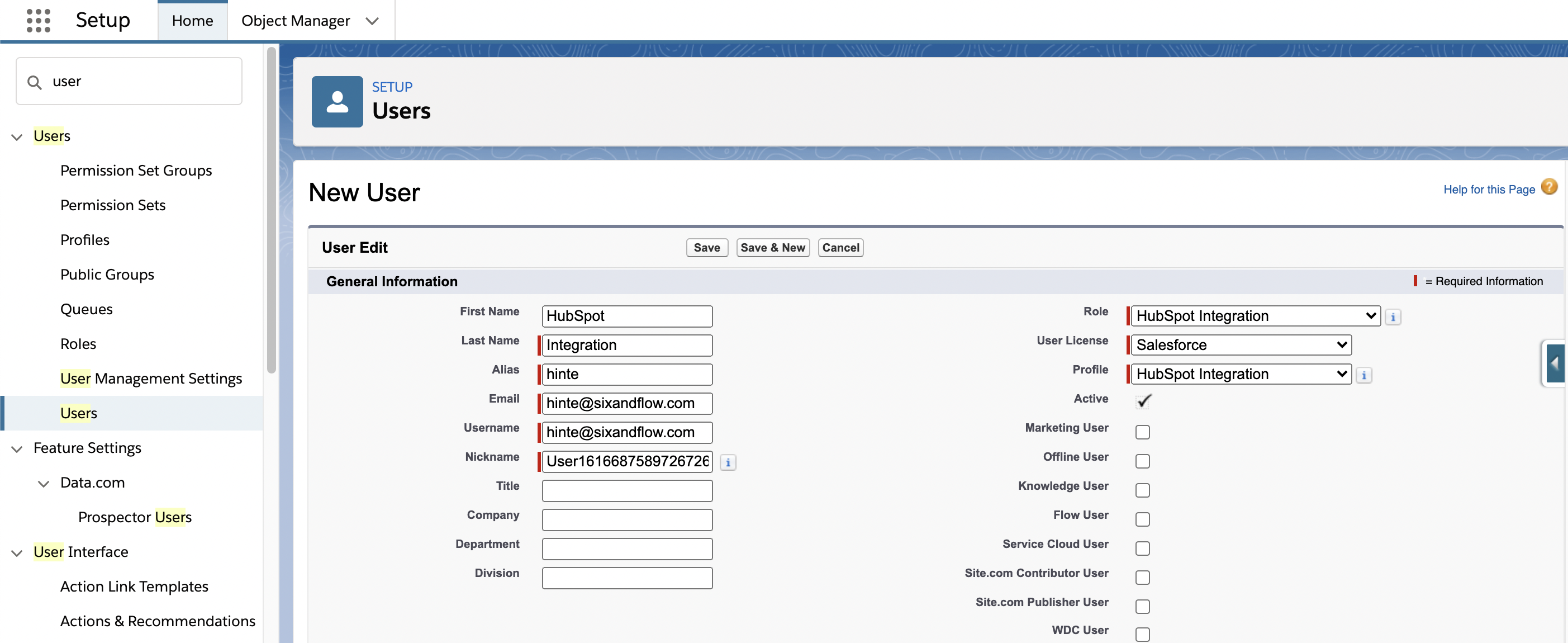1568x643 pixels.
Task: Check the Flow User box
Action: coord(1143,519)
